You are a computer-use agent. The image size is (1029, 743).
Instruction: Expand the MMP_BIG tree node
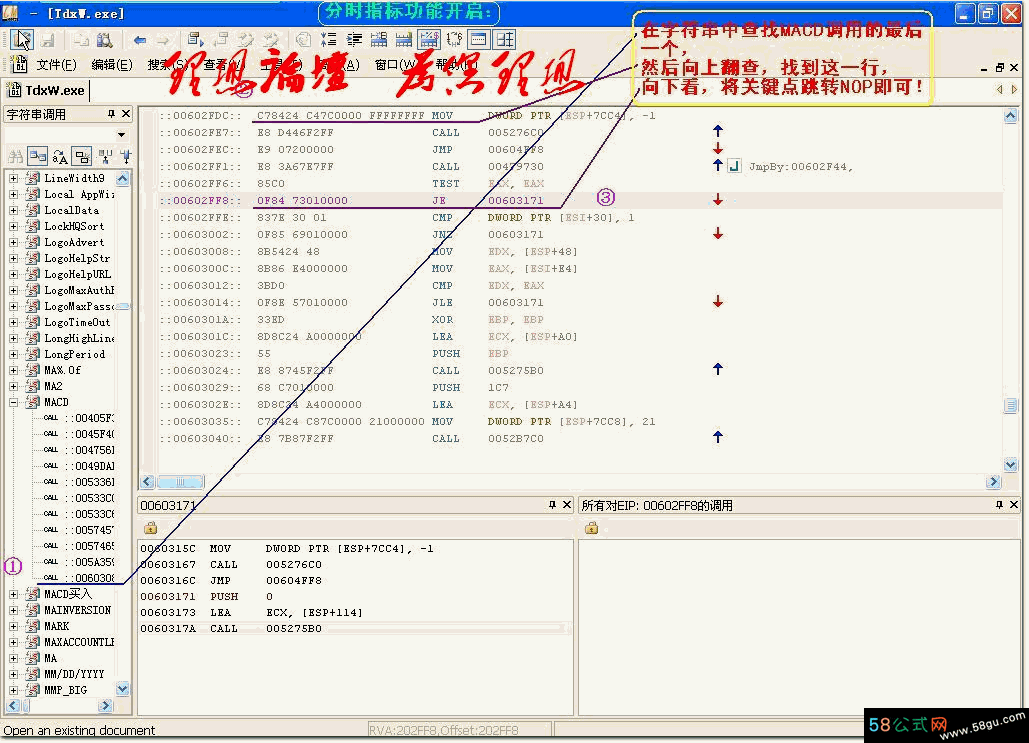coord(13,690)
